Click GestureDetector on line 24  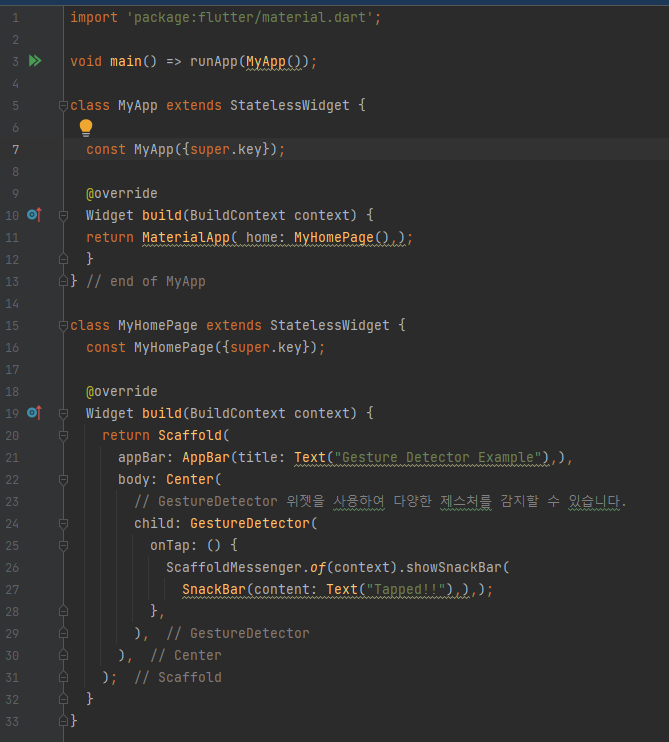pos(249,523)
